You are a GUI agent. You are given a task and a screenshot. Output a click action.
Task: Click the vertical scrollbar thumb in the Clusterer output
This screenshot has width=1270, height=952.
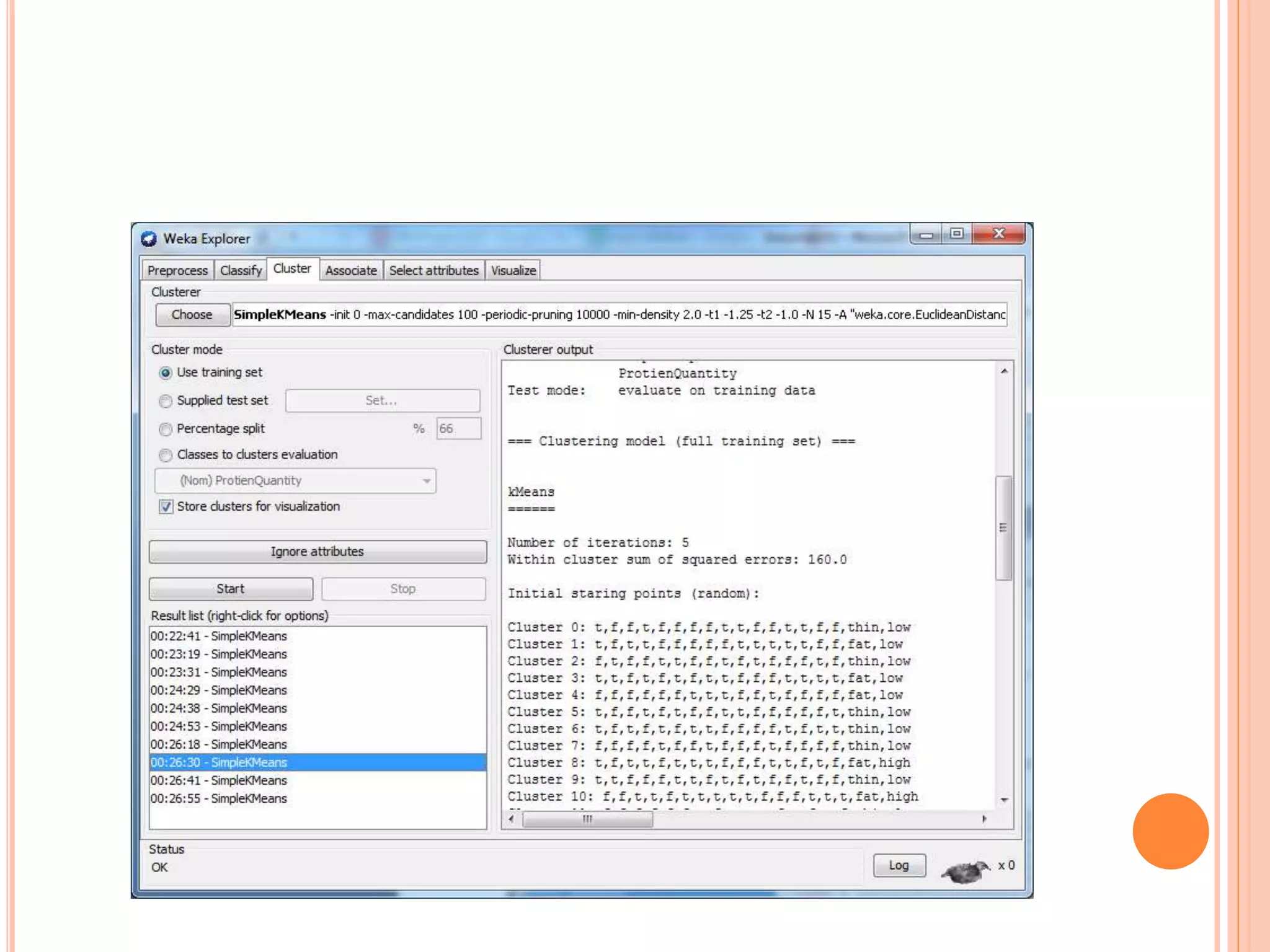[x=1004, y=527]
